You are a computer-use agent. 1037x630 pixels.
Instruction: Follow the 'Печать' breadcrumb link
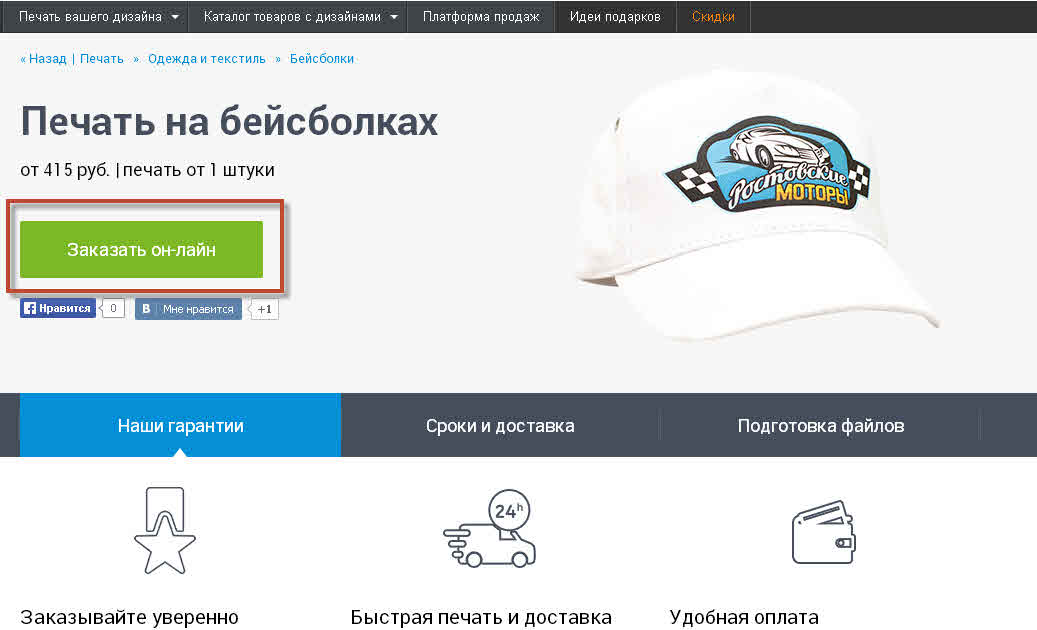pos(102,59)
